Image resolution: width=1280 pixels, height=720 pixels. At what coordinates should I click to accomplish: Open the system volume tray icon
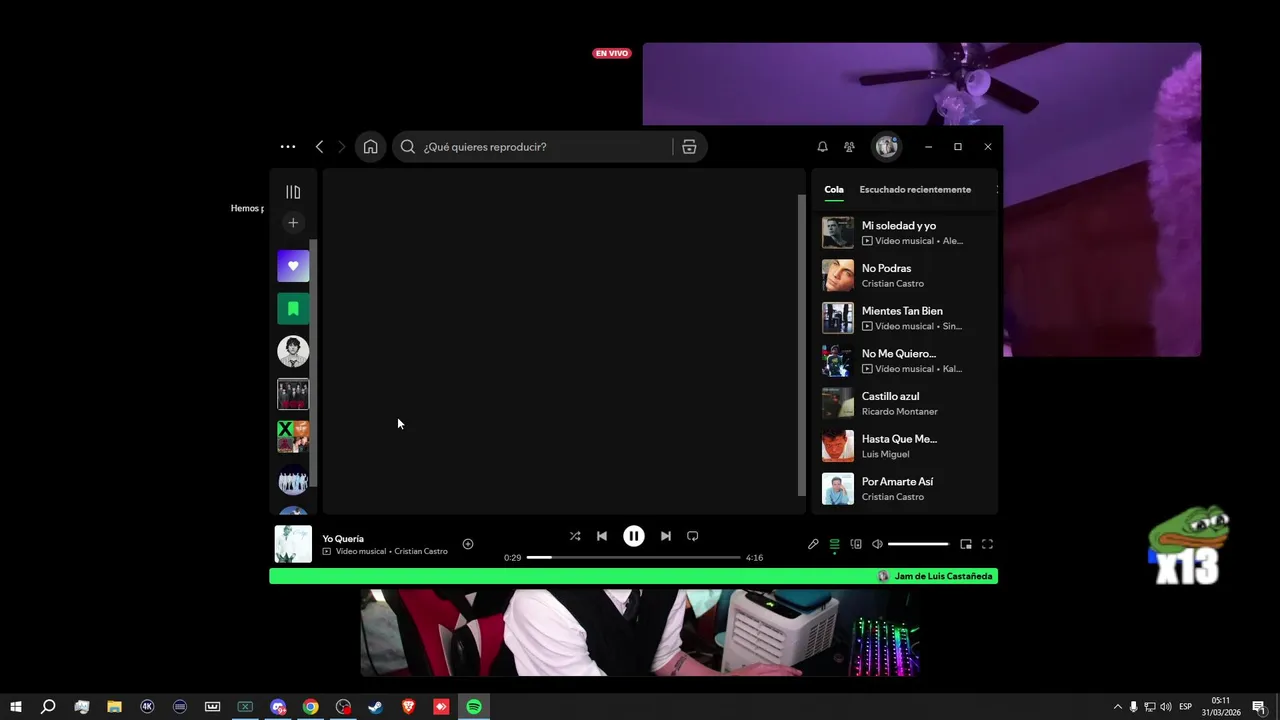[1166, 707]
